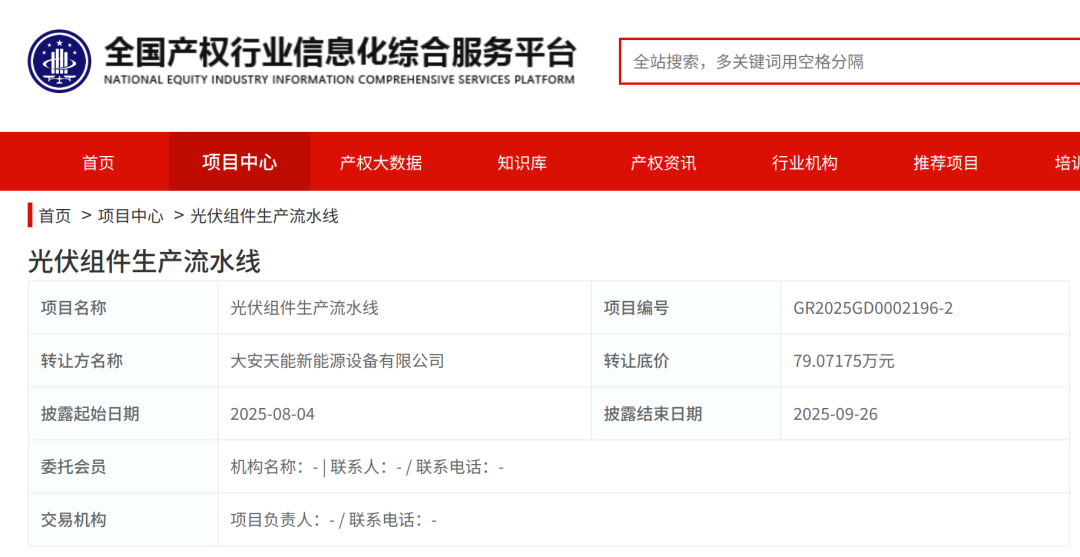The width and height of the screenshot is (1080, 557).
Task: Click the platform emblem logo icon
Action: (59, 61)
